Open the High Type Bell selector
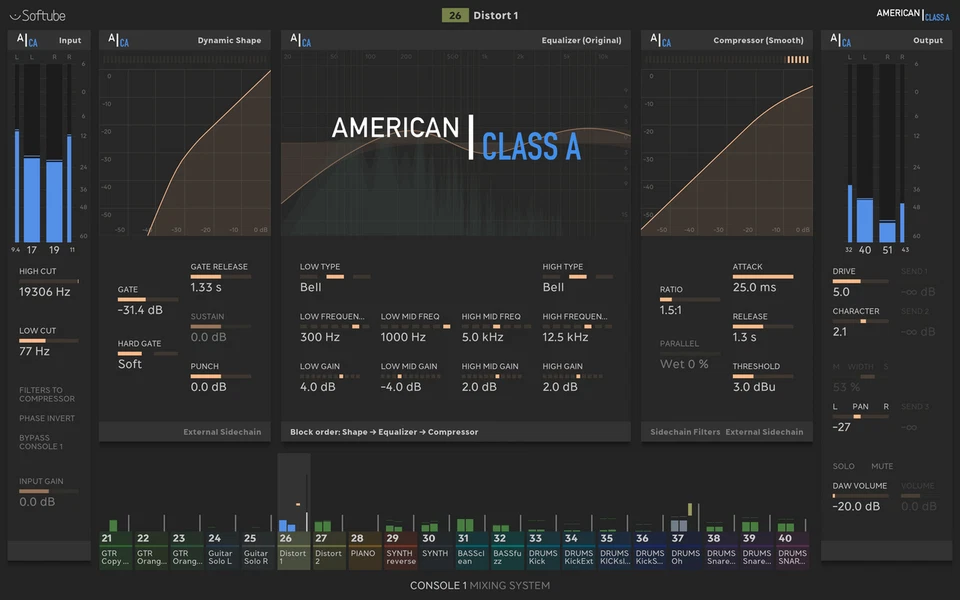 (554, 287)
